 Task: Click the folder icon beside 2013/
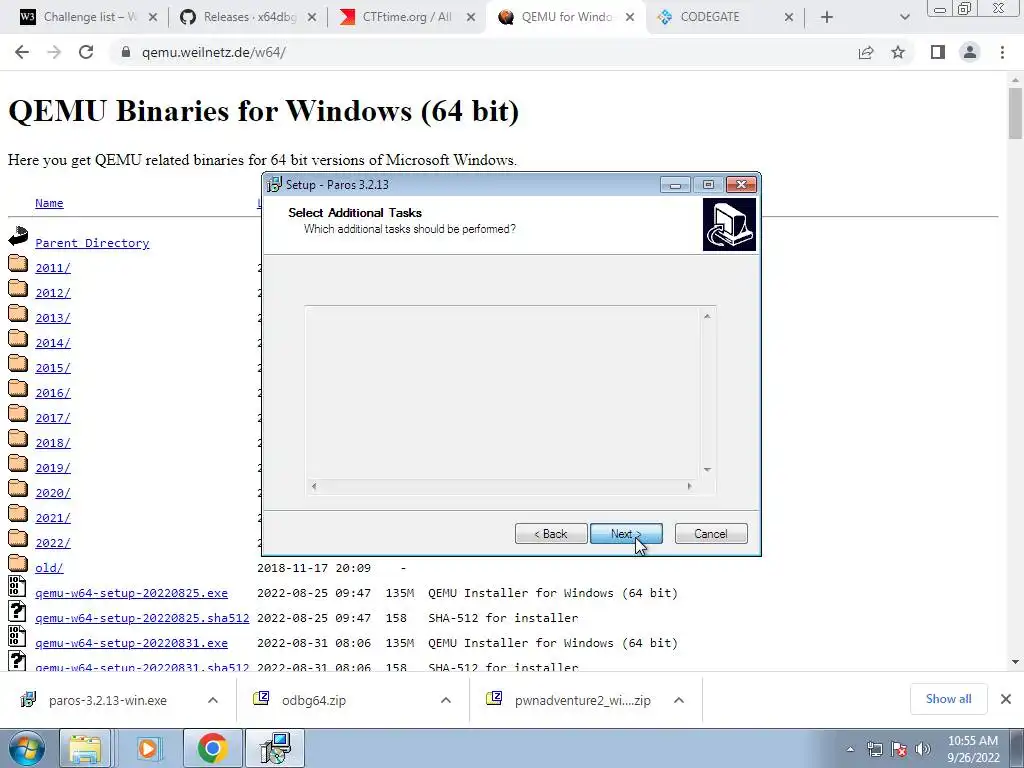point(18,314)
